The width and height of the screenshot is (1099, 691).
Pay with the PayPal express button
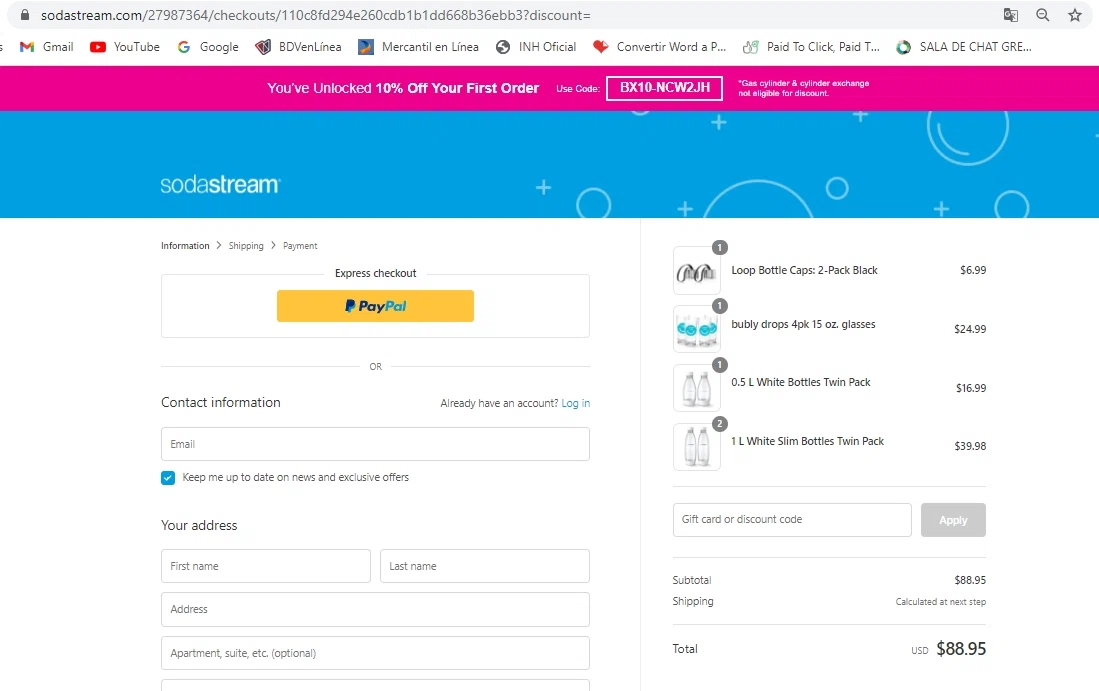(375, 306)
